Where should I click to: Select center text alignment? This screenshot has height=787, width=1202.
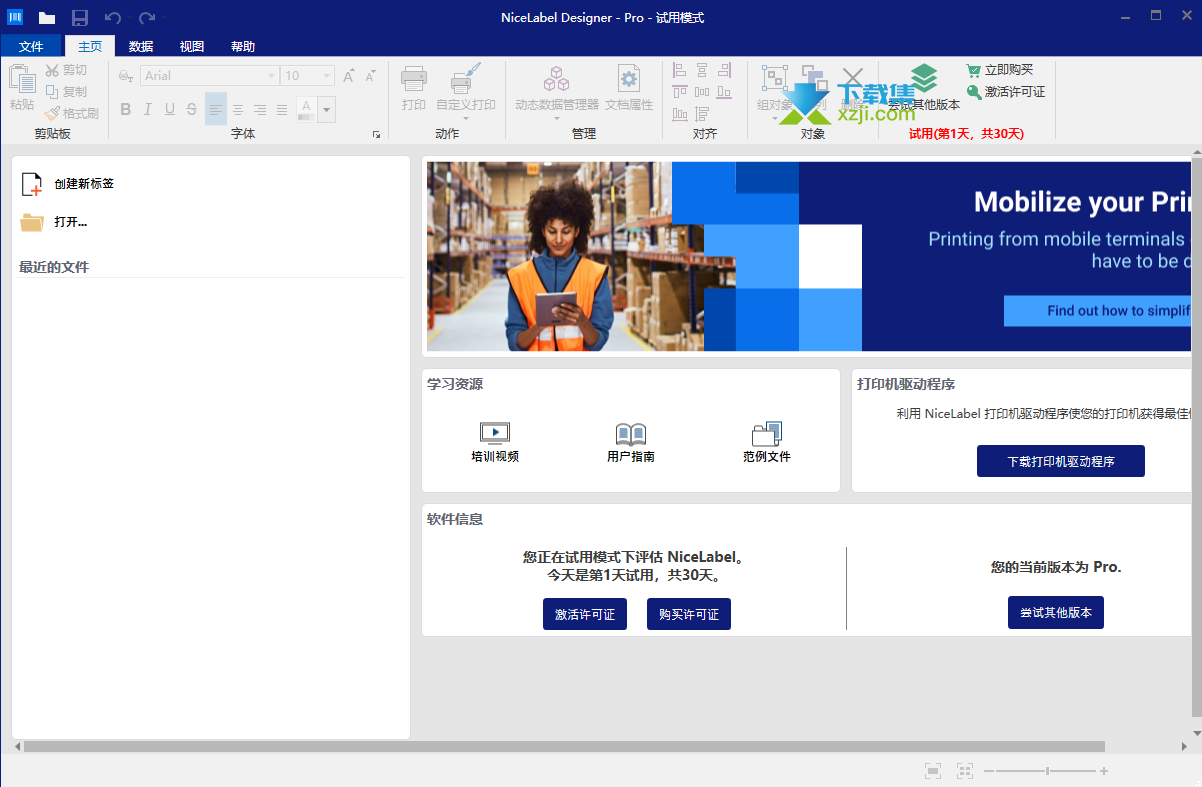[x=238, y=109]
